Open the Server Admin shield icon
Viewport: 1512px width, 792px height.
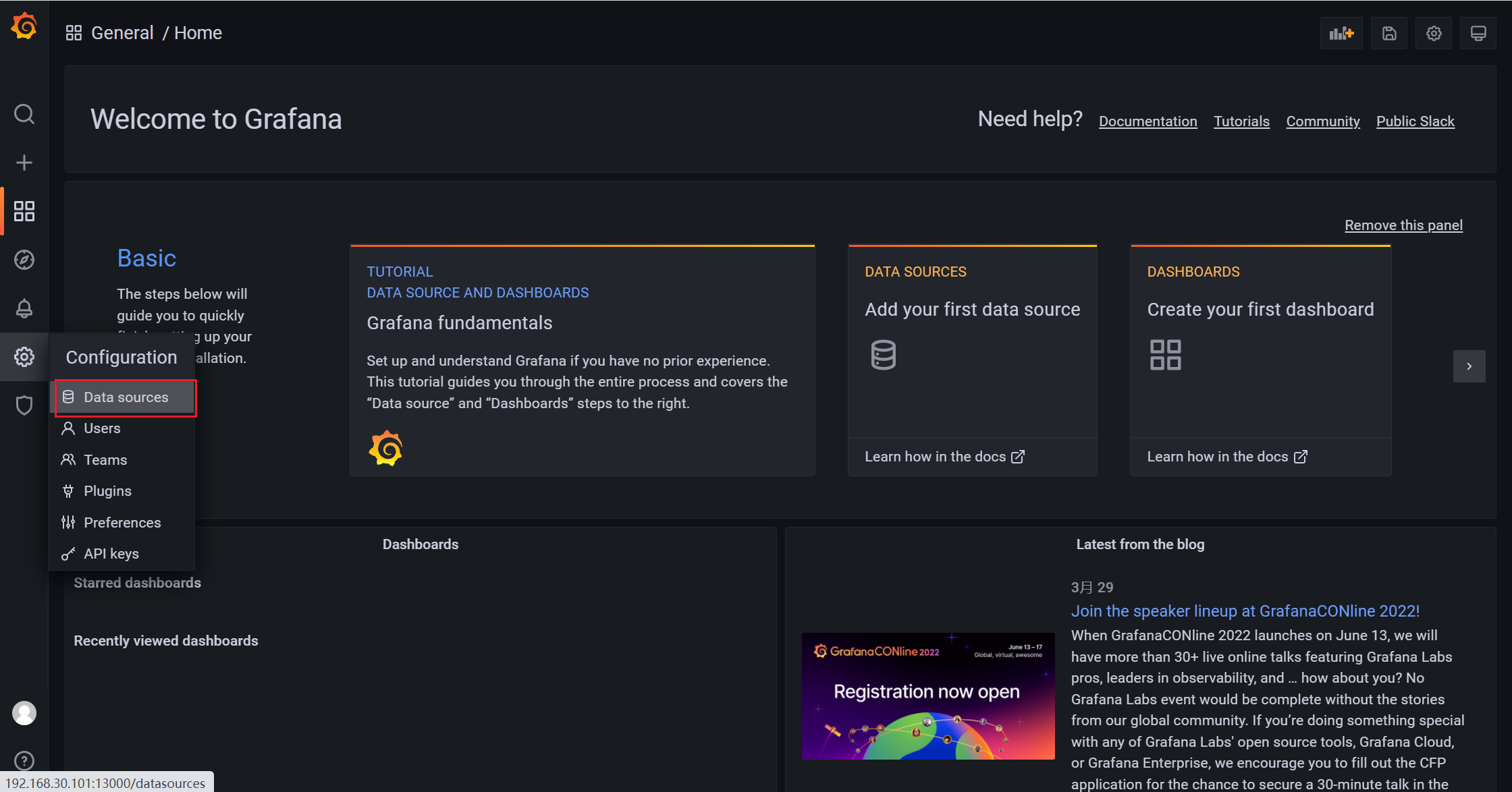24,405
